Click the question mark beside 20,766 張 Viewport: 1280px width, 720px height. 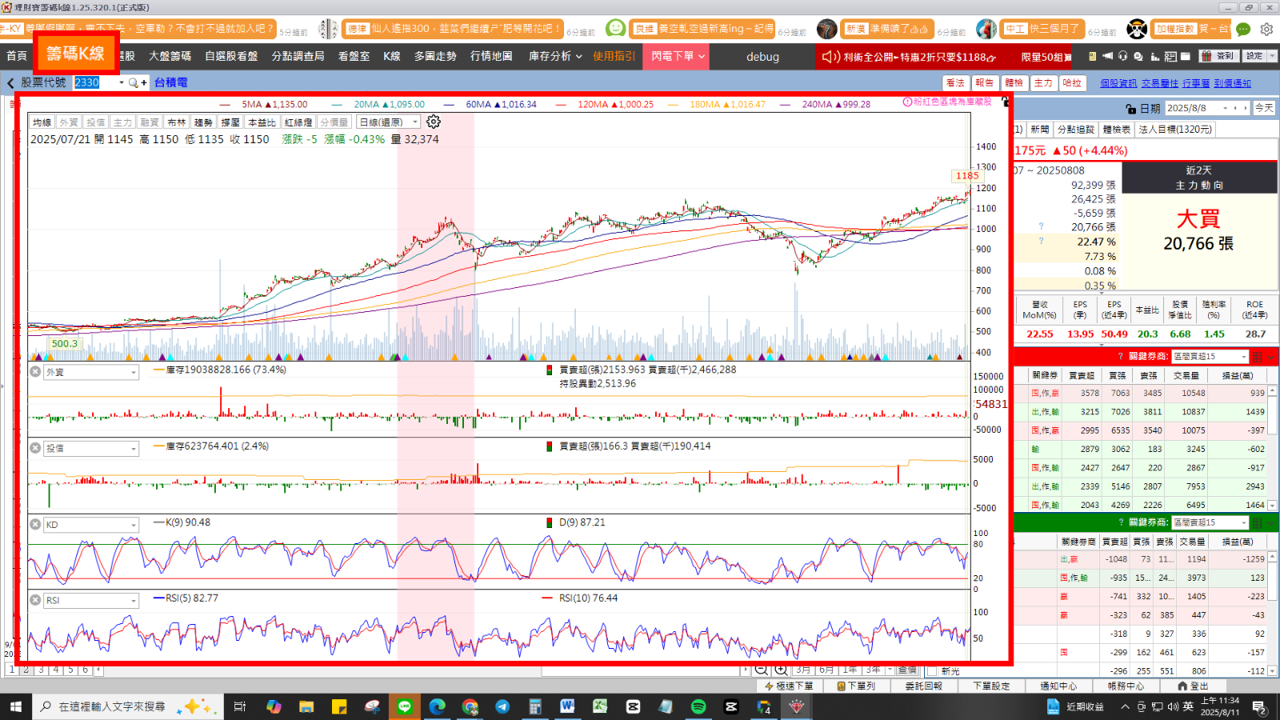[x=1041, y=227]
